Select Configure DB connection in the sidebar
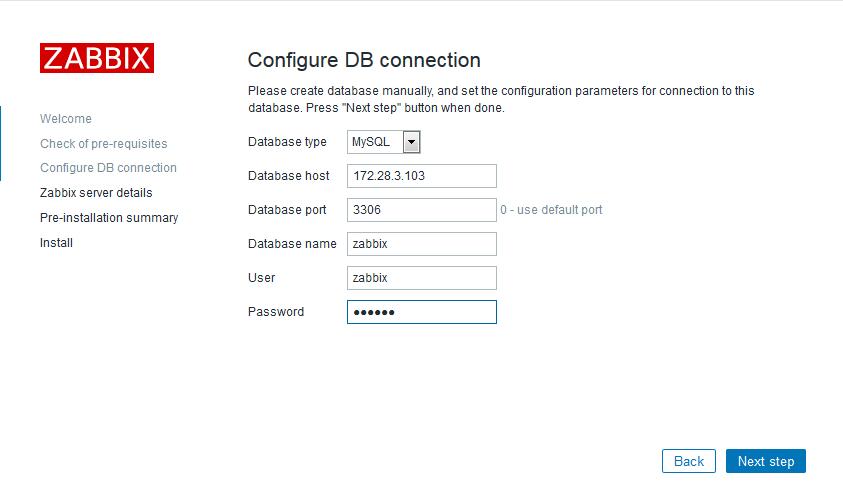This screenshot has height=487, width=843. [x=108, y=168]
